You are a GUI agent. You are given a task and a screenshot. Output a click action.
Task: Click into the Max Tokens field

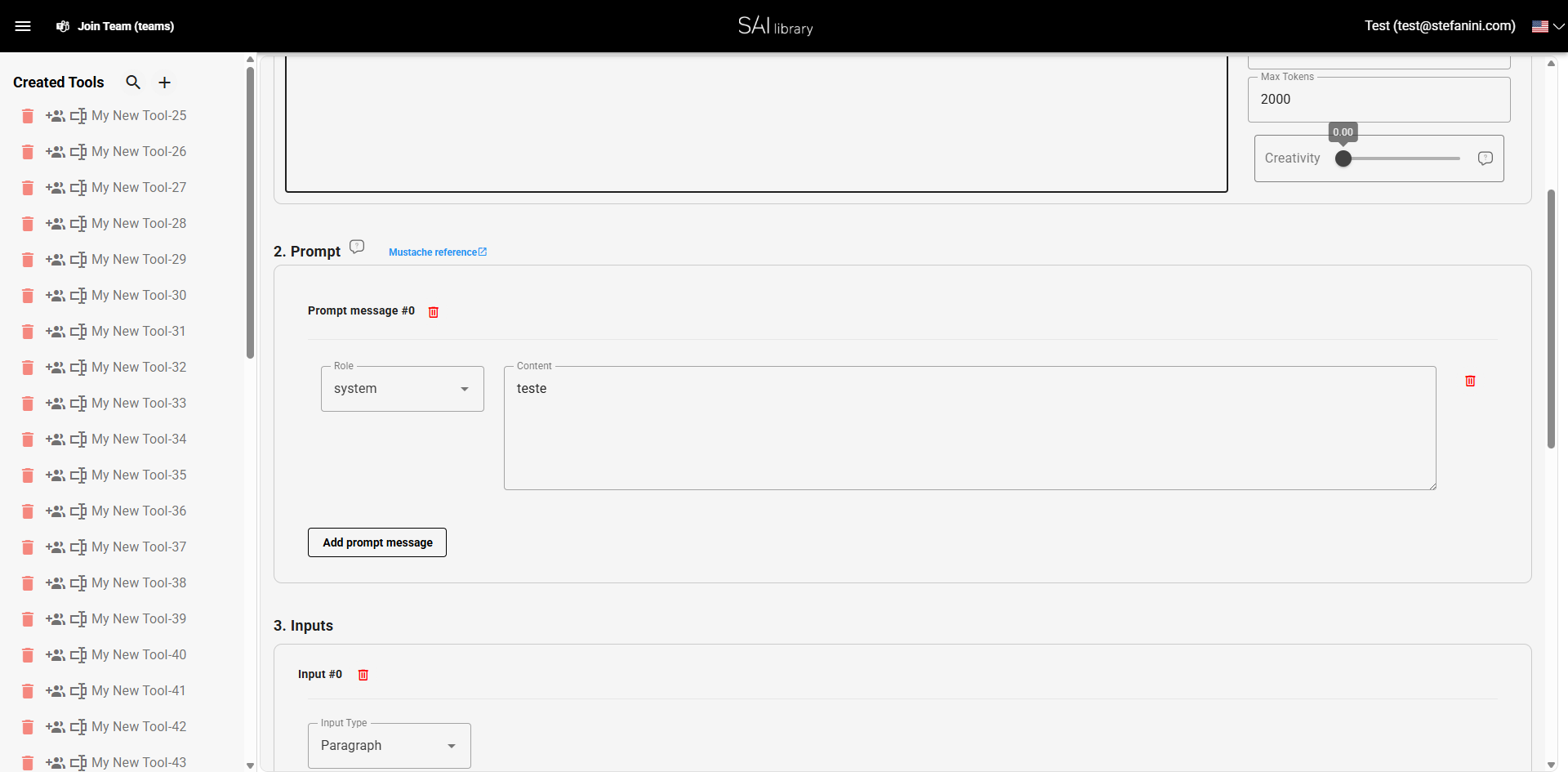click(x=1379, y=100)
